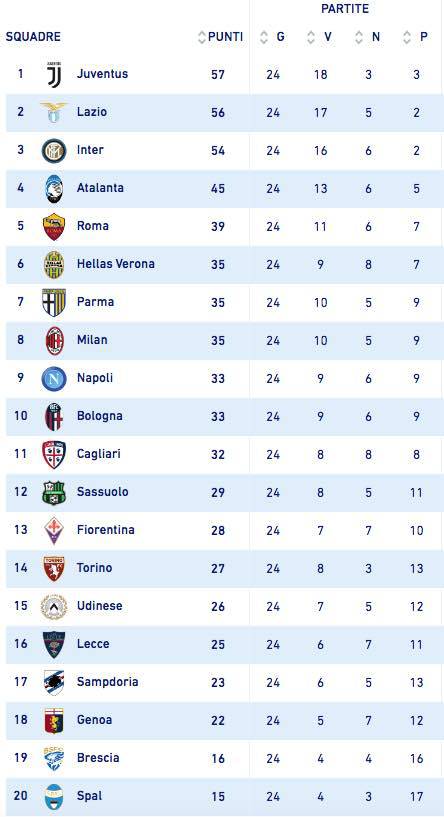The width and height of the screenshot is (444, 817).
Task: Sort by V wins column arrows
Action: pyautogui.click(x=311, y=37)
